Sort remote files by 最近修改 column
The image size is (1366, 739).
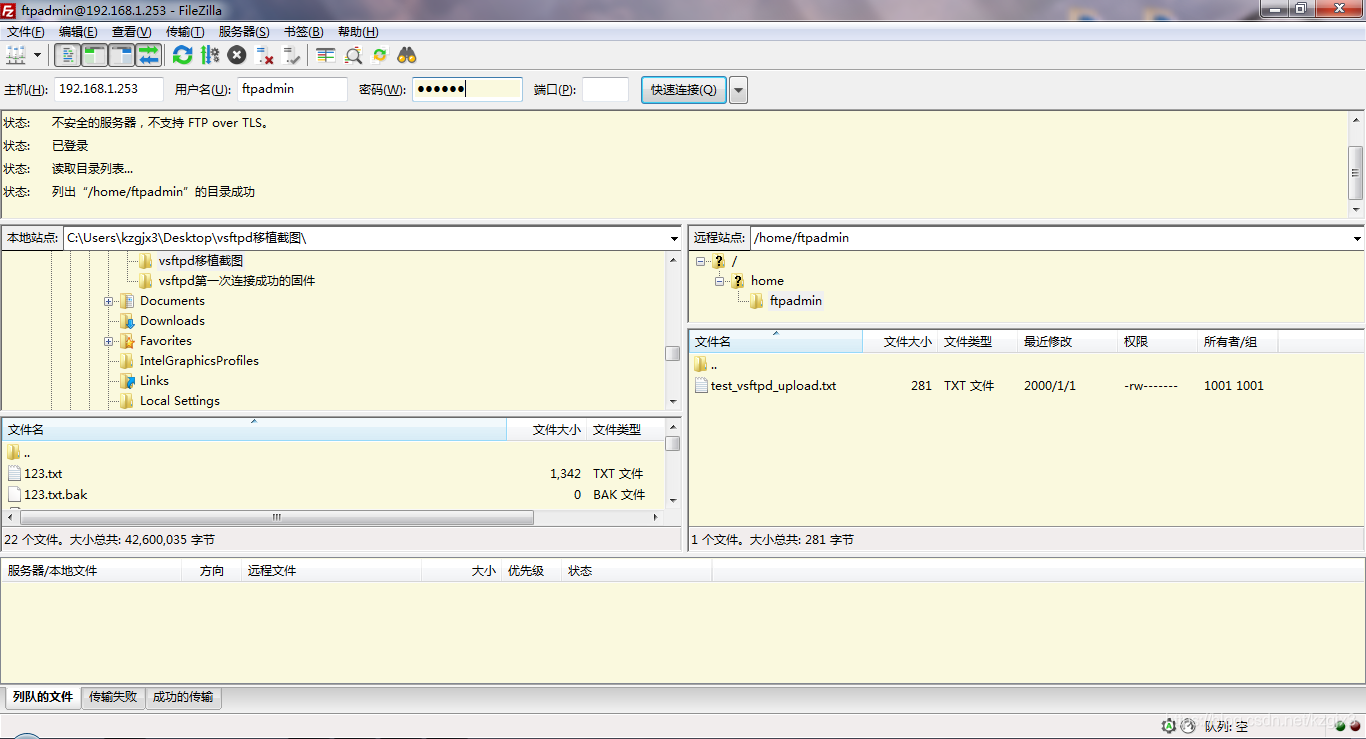click(1067, 342)
